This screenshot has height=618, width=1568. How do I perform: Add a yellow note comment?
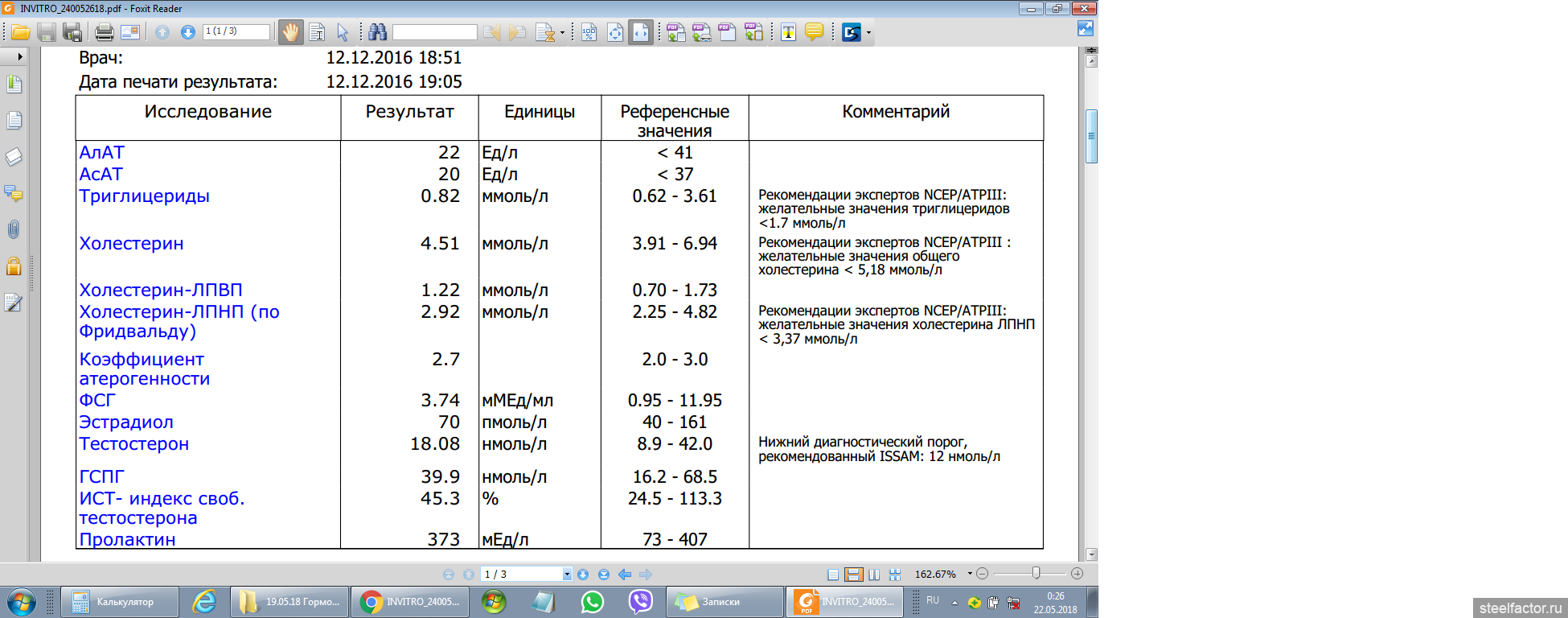point(814,32)
